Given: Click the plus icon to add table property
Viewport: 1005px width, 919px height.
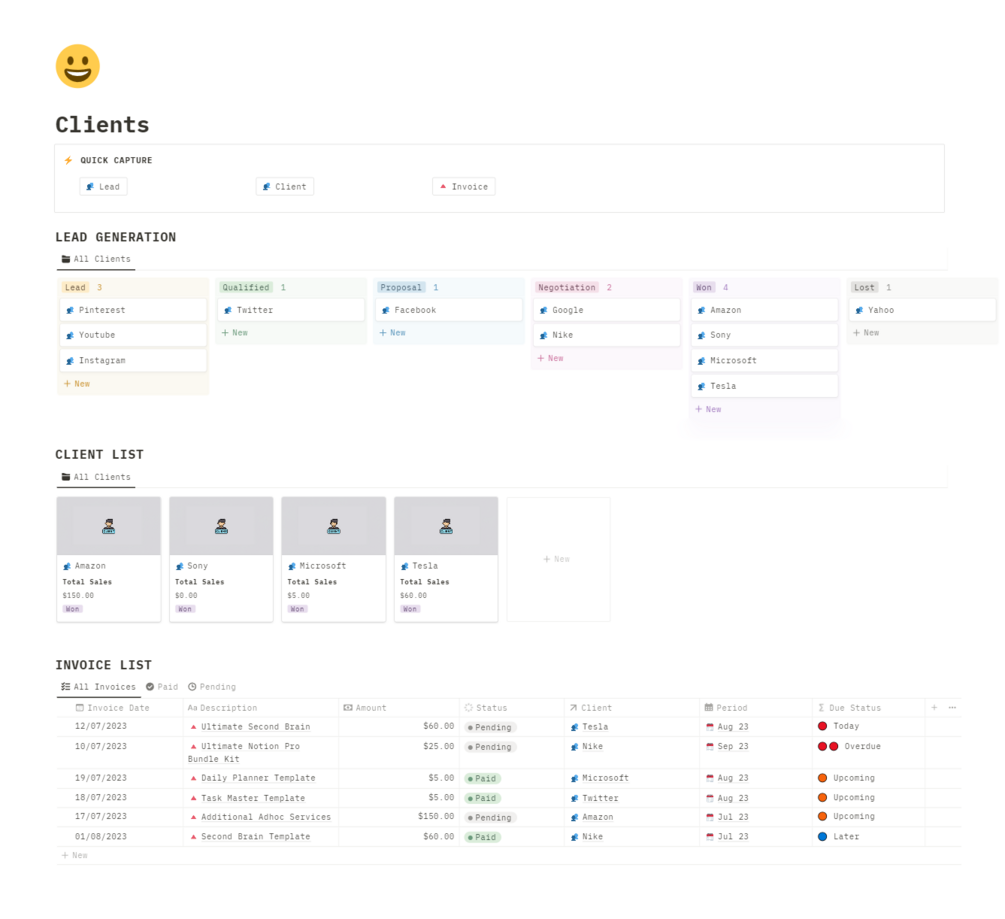Looking at the screenshot, I should [x=934, y=708].
